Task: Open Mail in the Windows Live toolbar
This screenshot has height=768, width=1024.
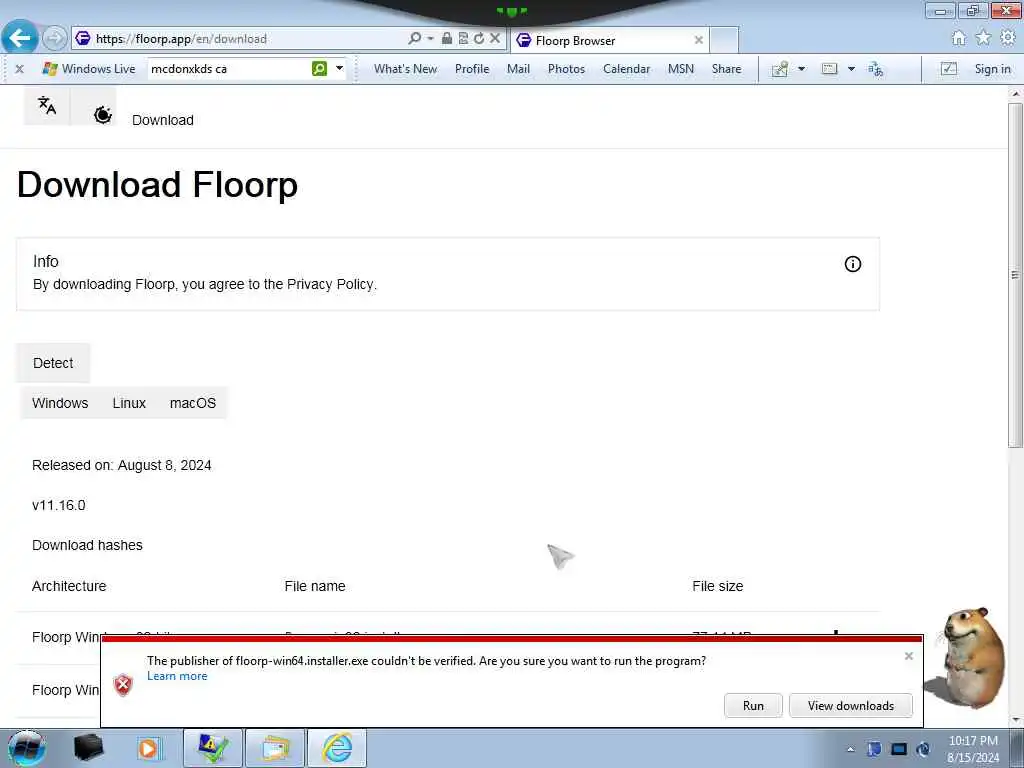Action: coord(519,69)
